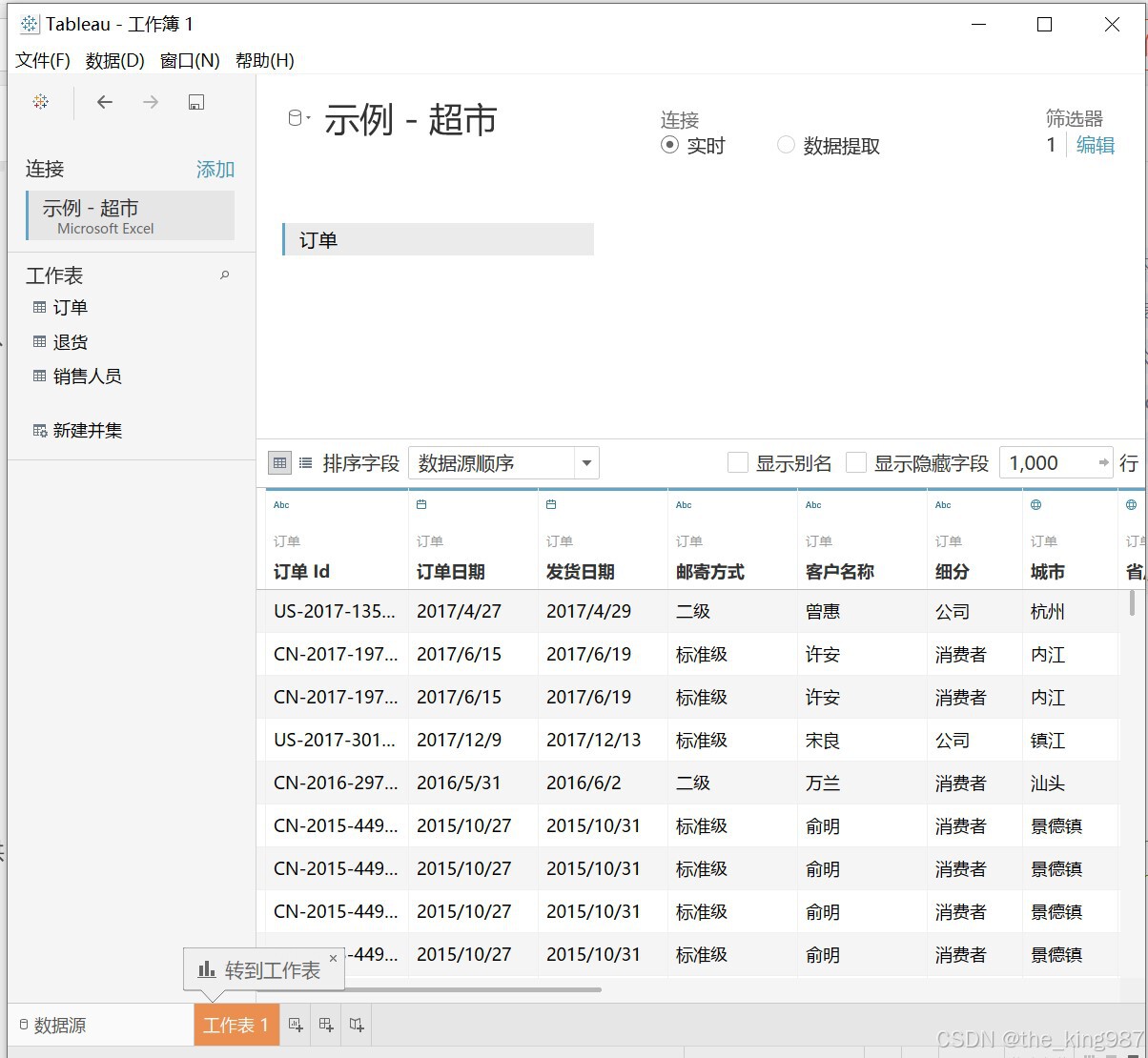Viewport: 1148px width, 1058px height.
Task: Click the new story icon
Action: coord(357,1025)
